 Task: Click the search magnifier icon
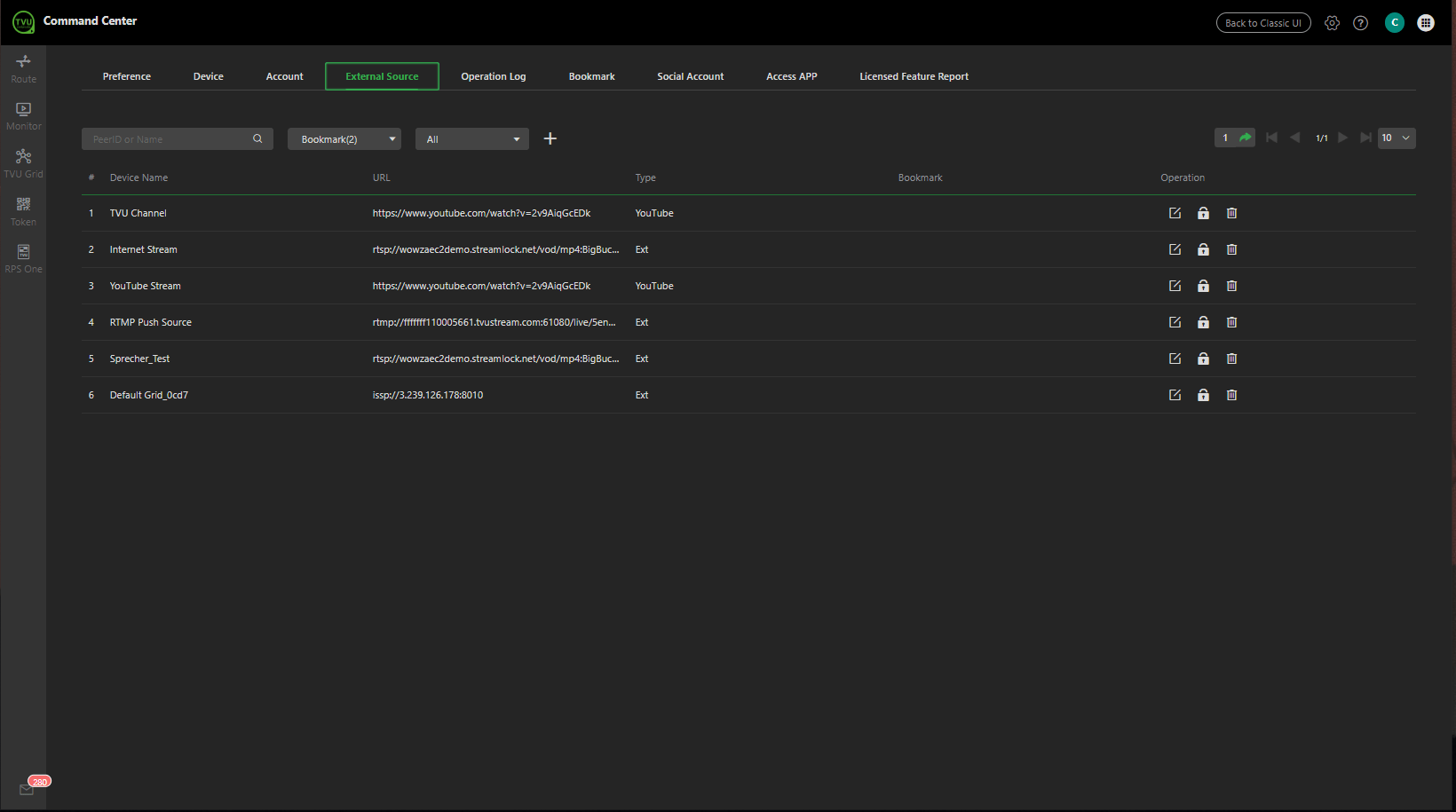[257, 138]
